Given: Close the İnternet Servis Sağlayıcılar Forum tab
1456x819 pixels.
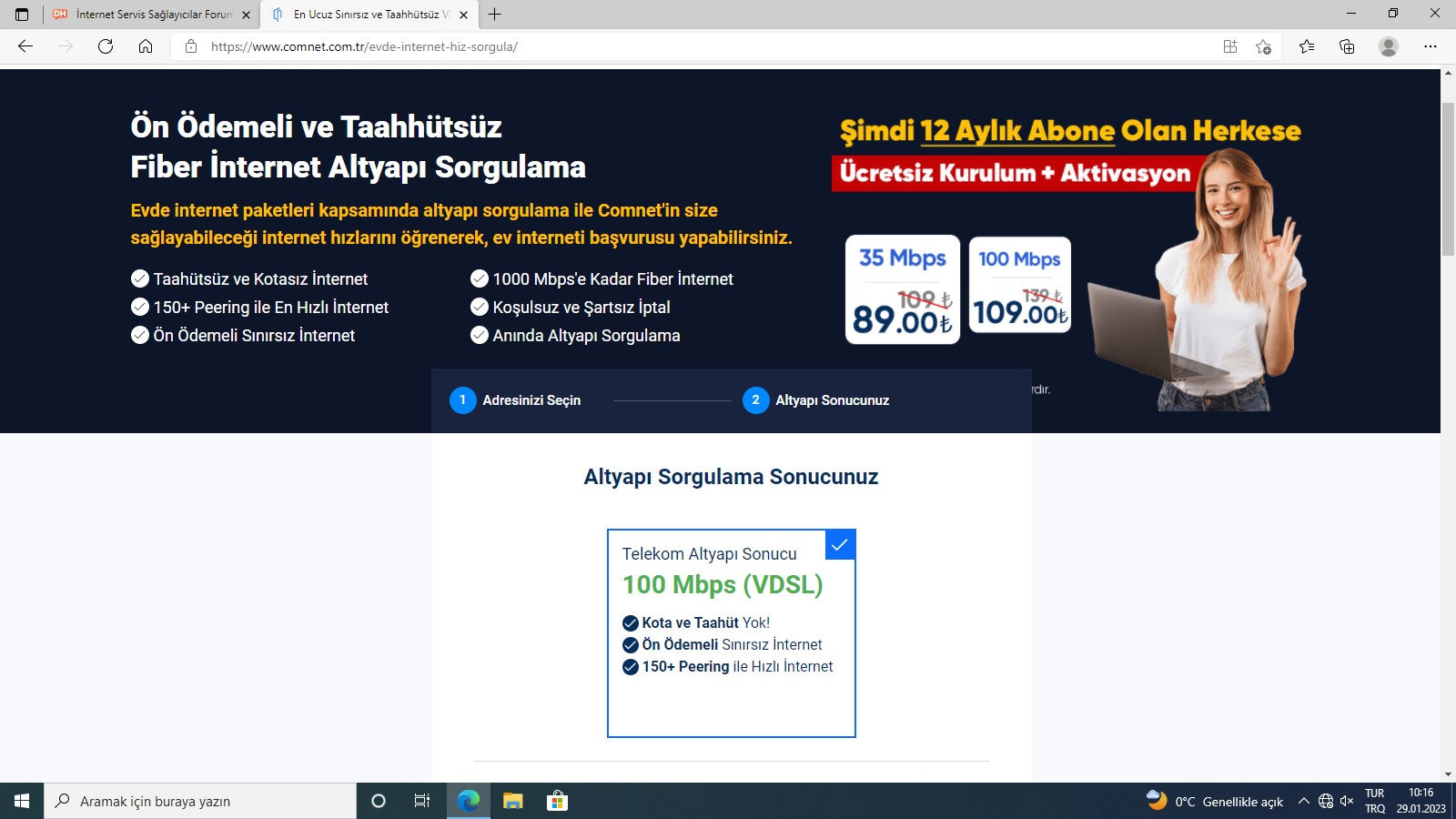Looking at the screenshot, I should pos(246,15).
